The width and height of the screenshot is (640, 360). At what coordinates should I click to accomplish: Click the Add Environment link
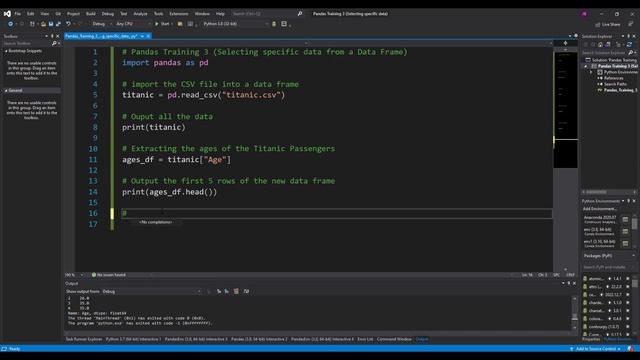coord(600,209)
